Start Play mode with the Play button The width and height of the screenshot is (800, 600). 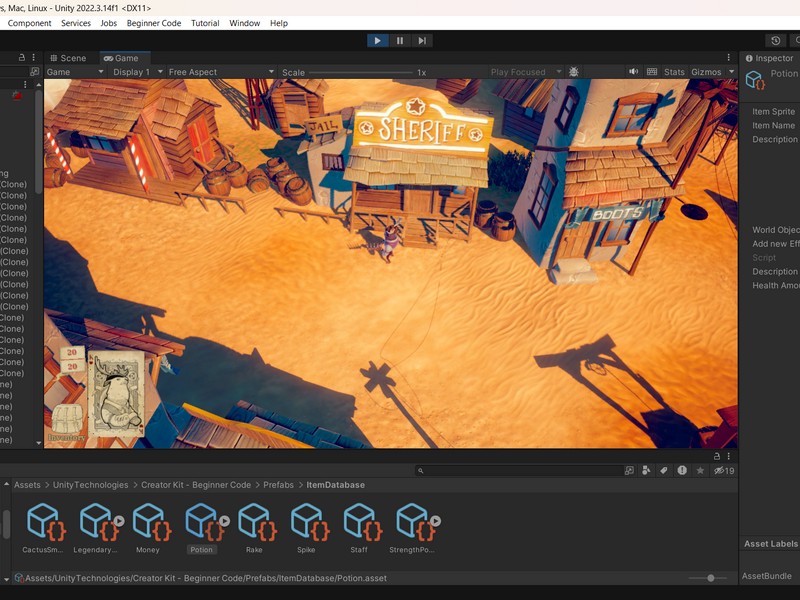[x=378, y=41]
